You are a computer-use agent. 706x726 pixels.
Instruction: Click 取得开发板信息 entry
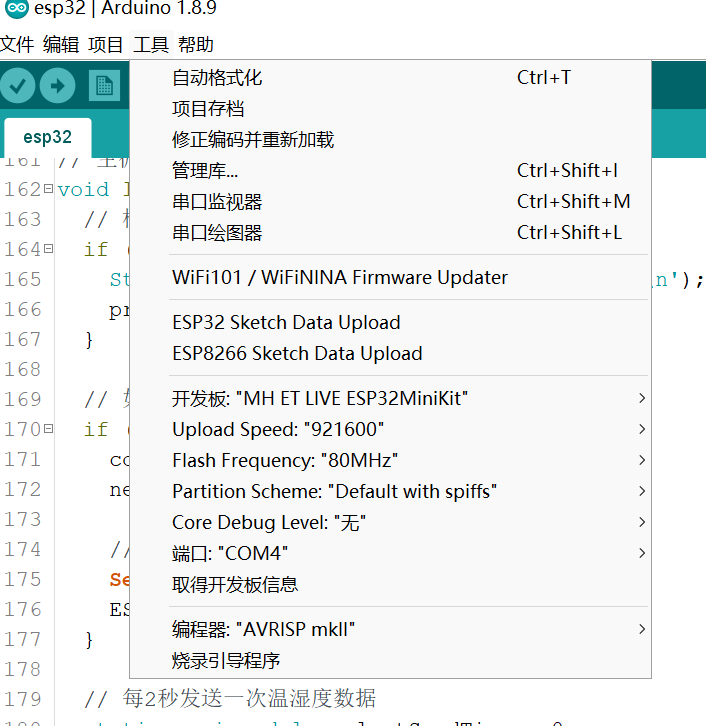pyautogui.click(x=390, y=584)
